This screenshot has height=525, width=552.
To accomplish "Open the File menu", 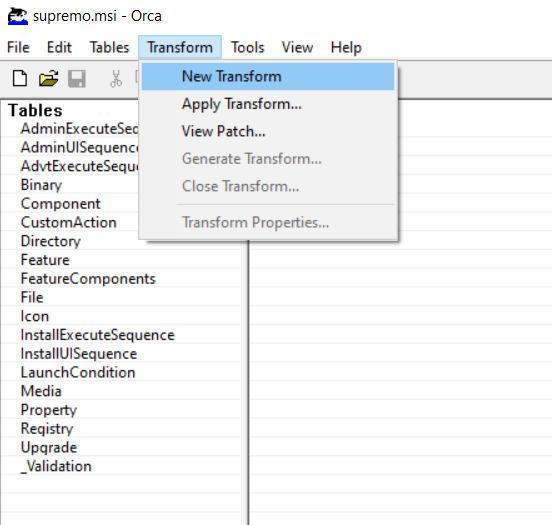I will pos(18,47).
